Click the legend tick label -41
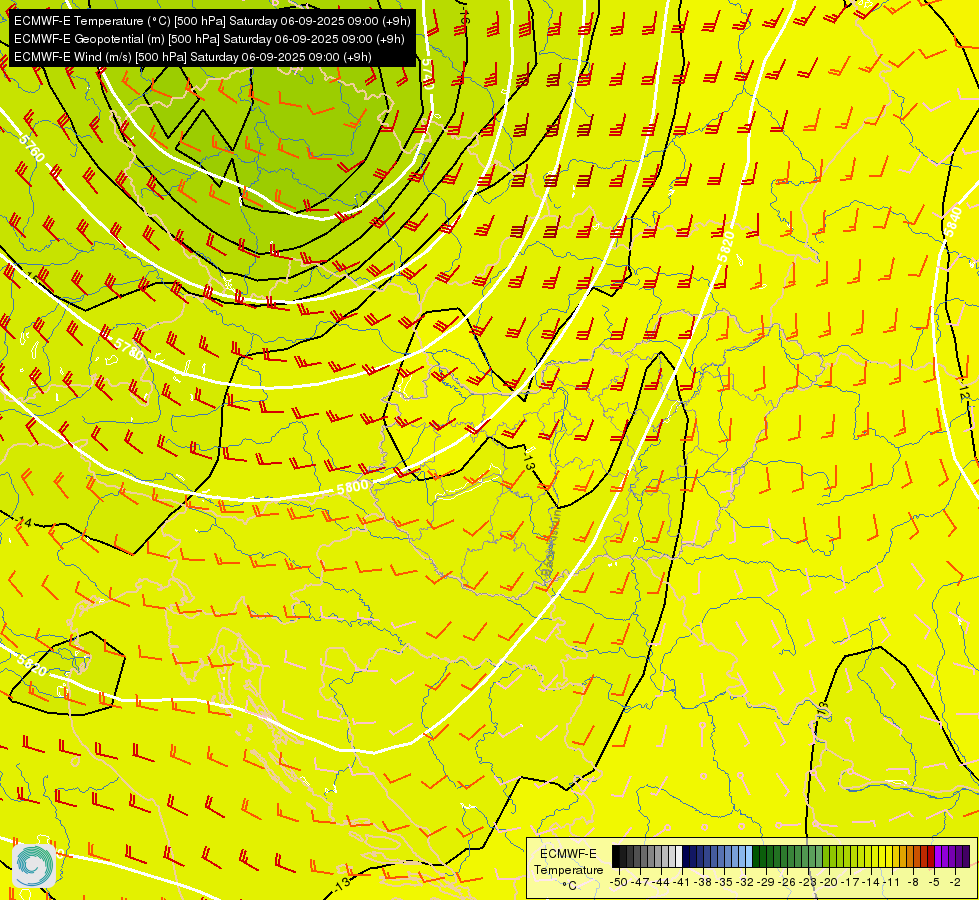The height and width of the screenshot is (900, 979). tap(682, 882)
